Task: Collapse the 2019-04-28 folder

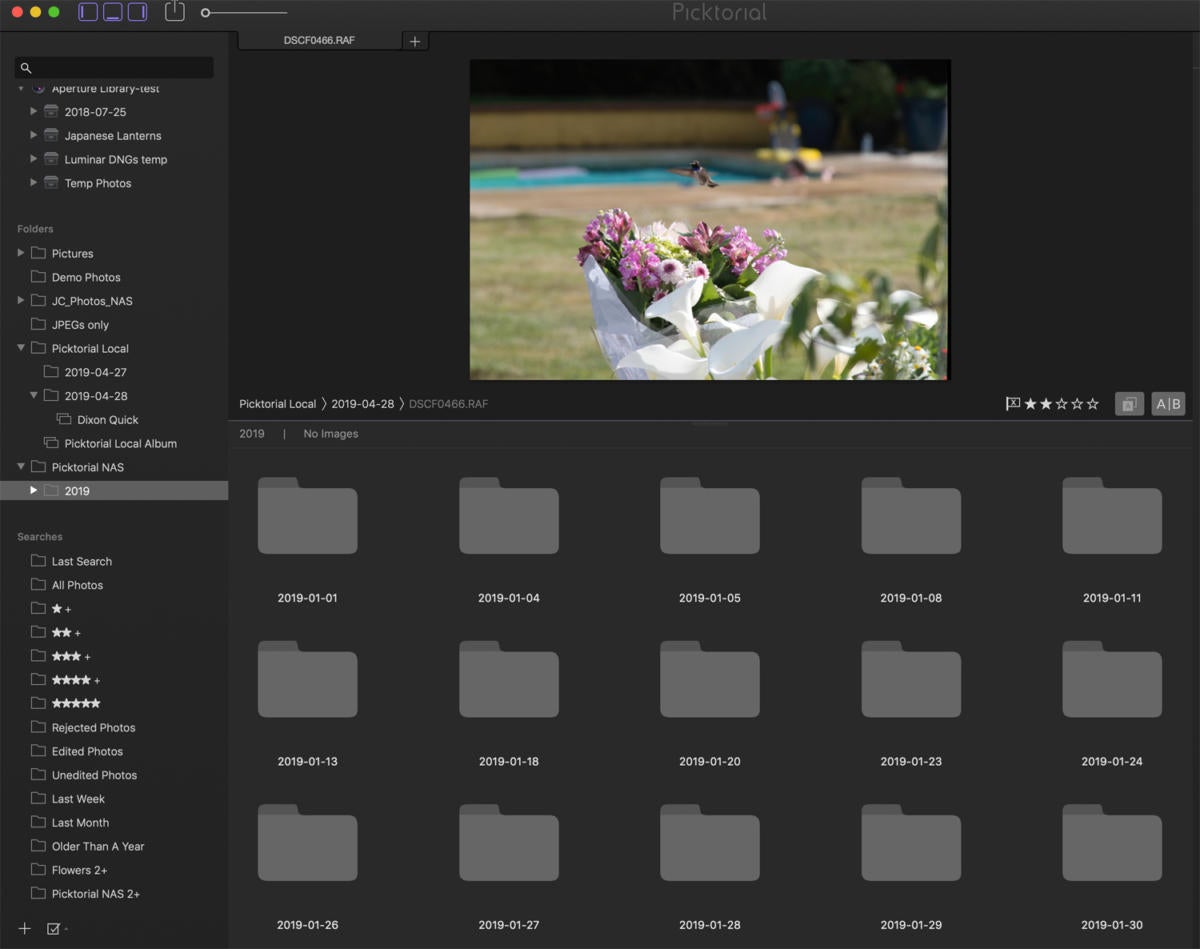Action: (34, 396)
